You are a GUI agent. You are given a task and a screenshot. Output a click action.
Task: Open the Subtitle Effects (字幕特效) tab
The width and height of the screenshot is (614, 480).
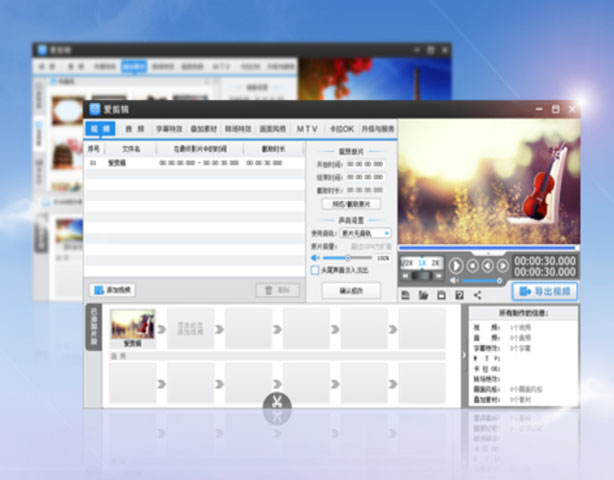point(169,129)
